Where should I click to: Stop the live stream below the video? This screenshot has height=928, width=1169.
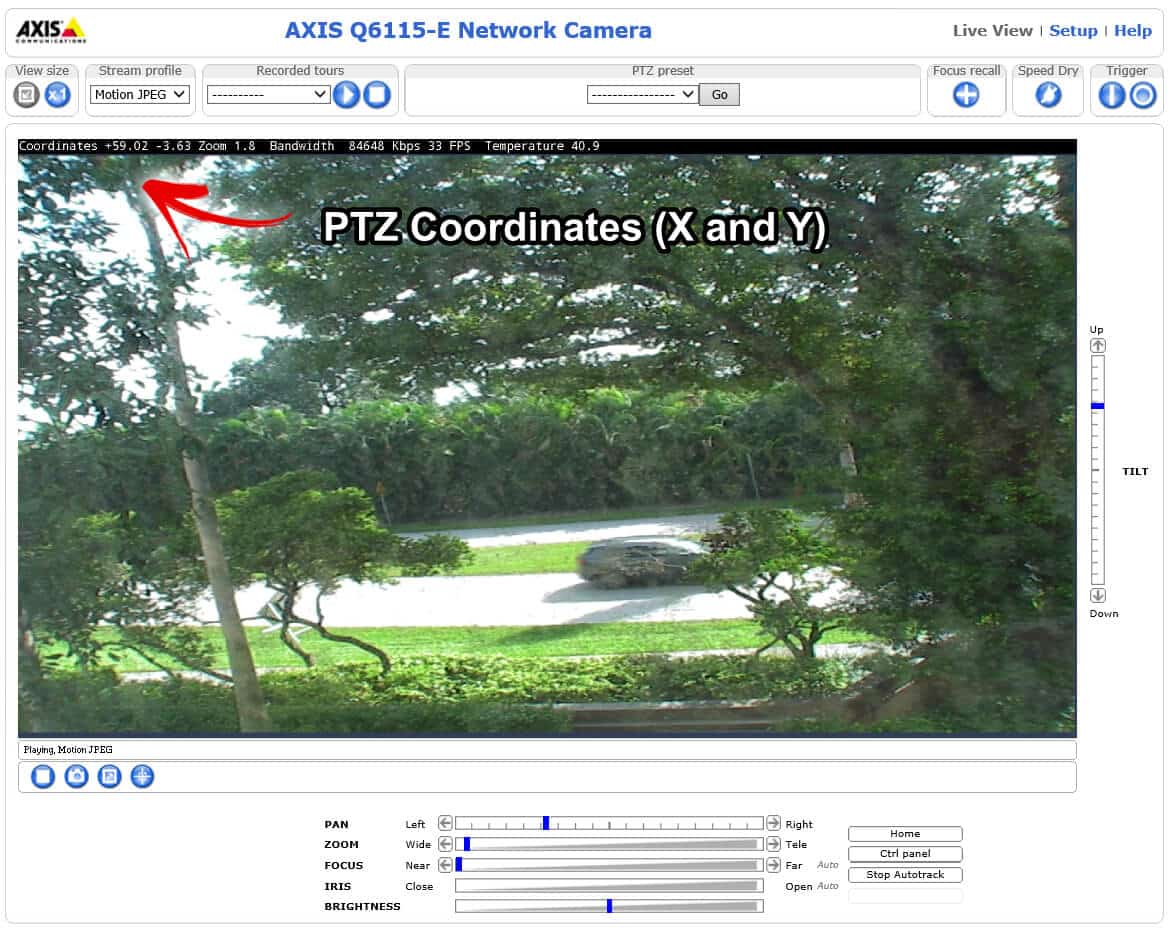43,776
